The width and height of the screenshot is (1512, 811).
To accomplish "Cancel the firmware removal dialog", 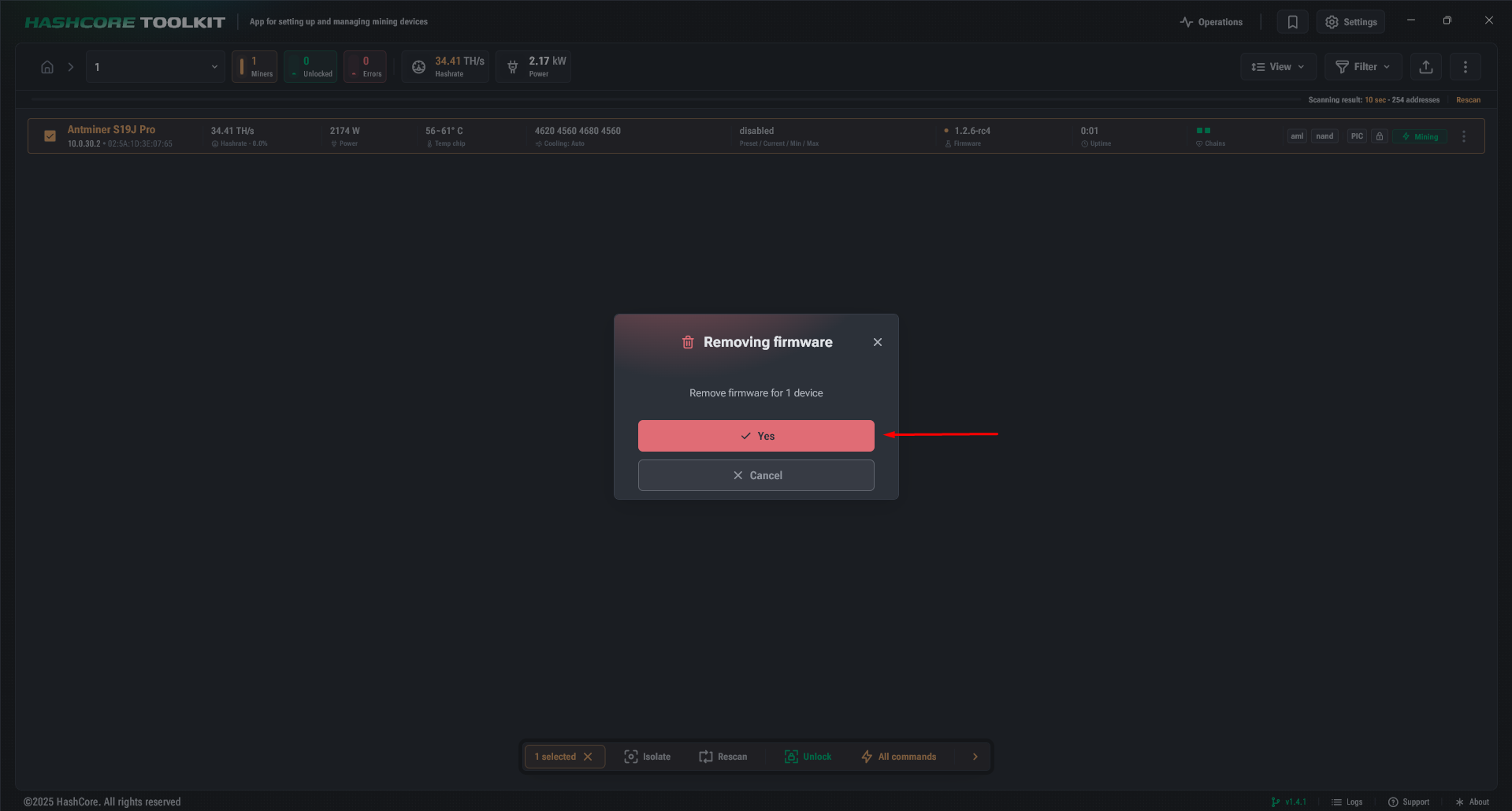I will pos(756,475).
